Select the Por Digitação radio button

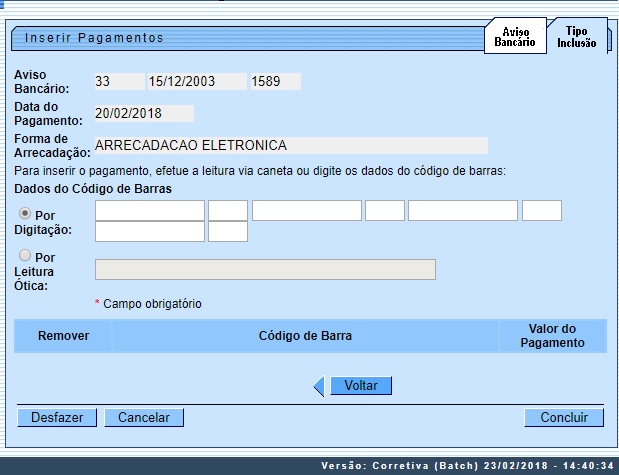click(x=25, y=213)
